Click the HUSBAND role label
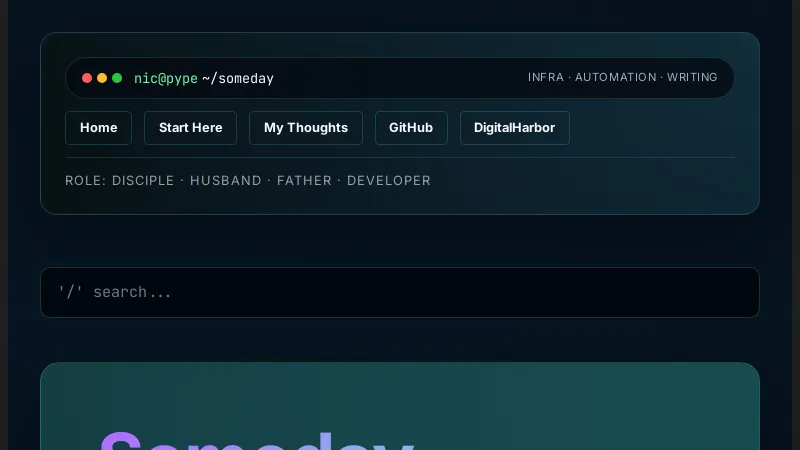Image resolution: width=800 pixels, height=450 pixels. 225,181
